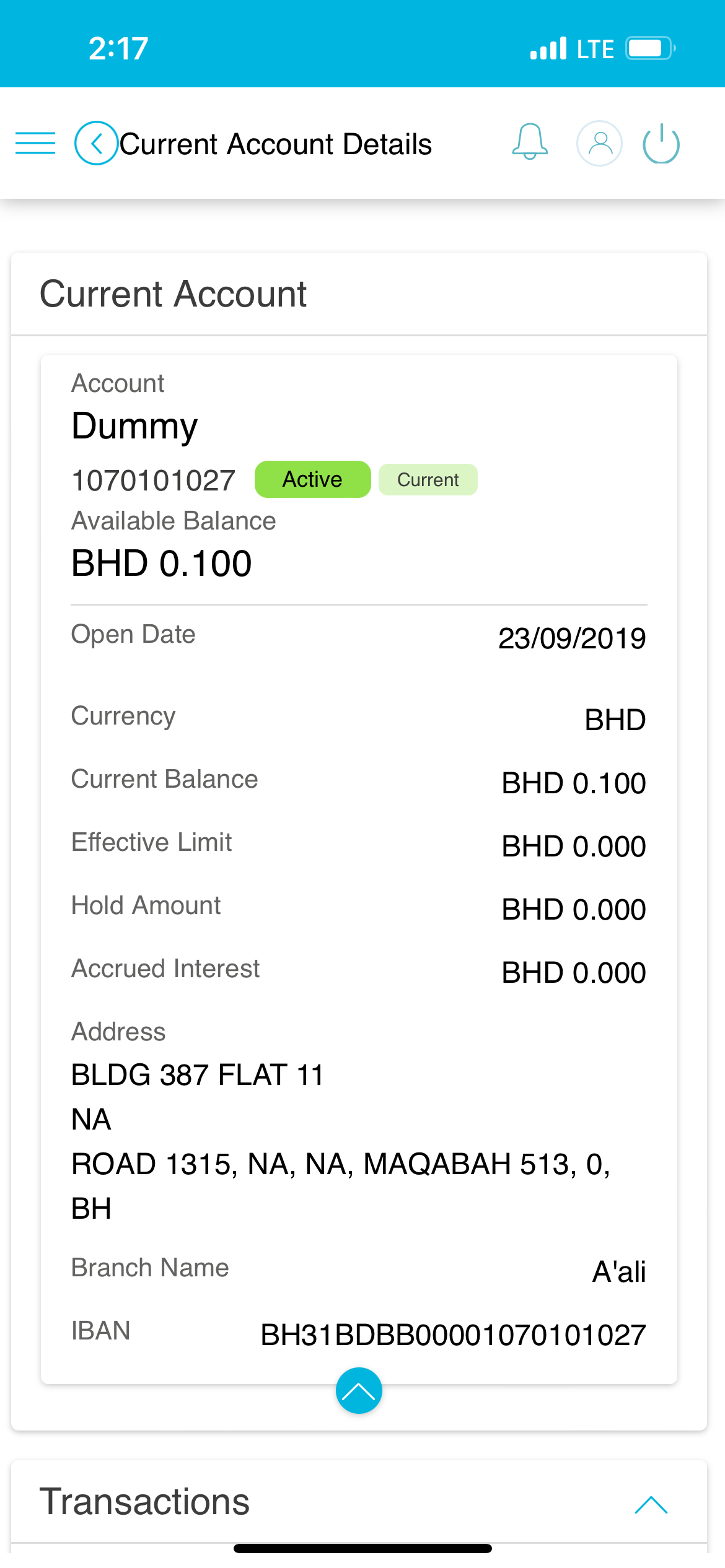Viewport: 725px width, 1568px height.
Task: Tap the battery status icon
Action: [x=650, y=48]
